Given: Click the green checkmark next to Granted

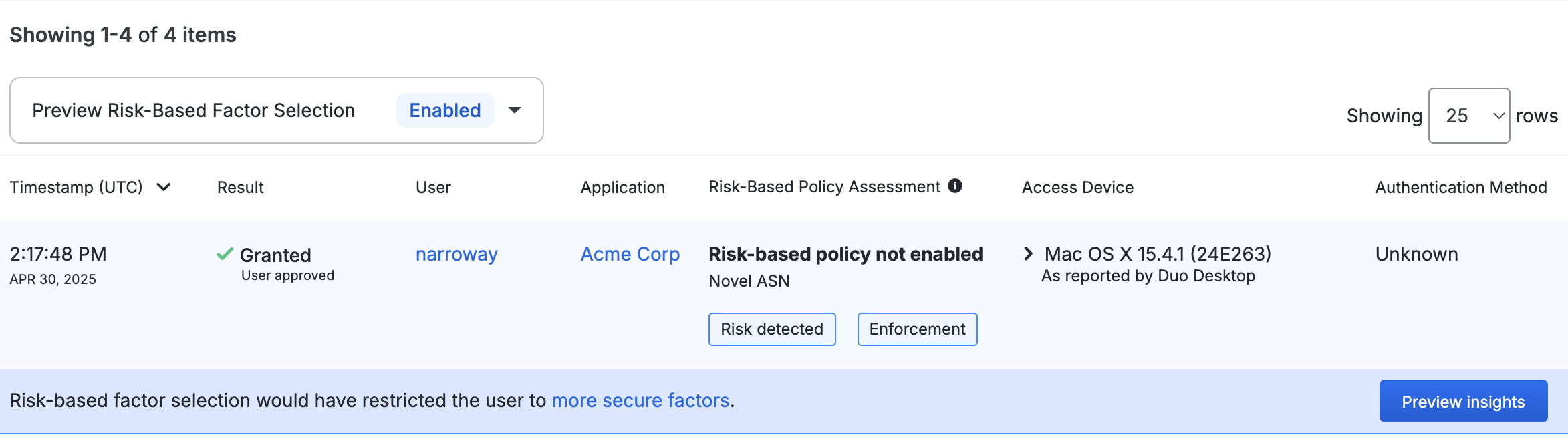Looking at the screenshot, I should click(226, 253).
